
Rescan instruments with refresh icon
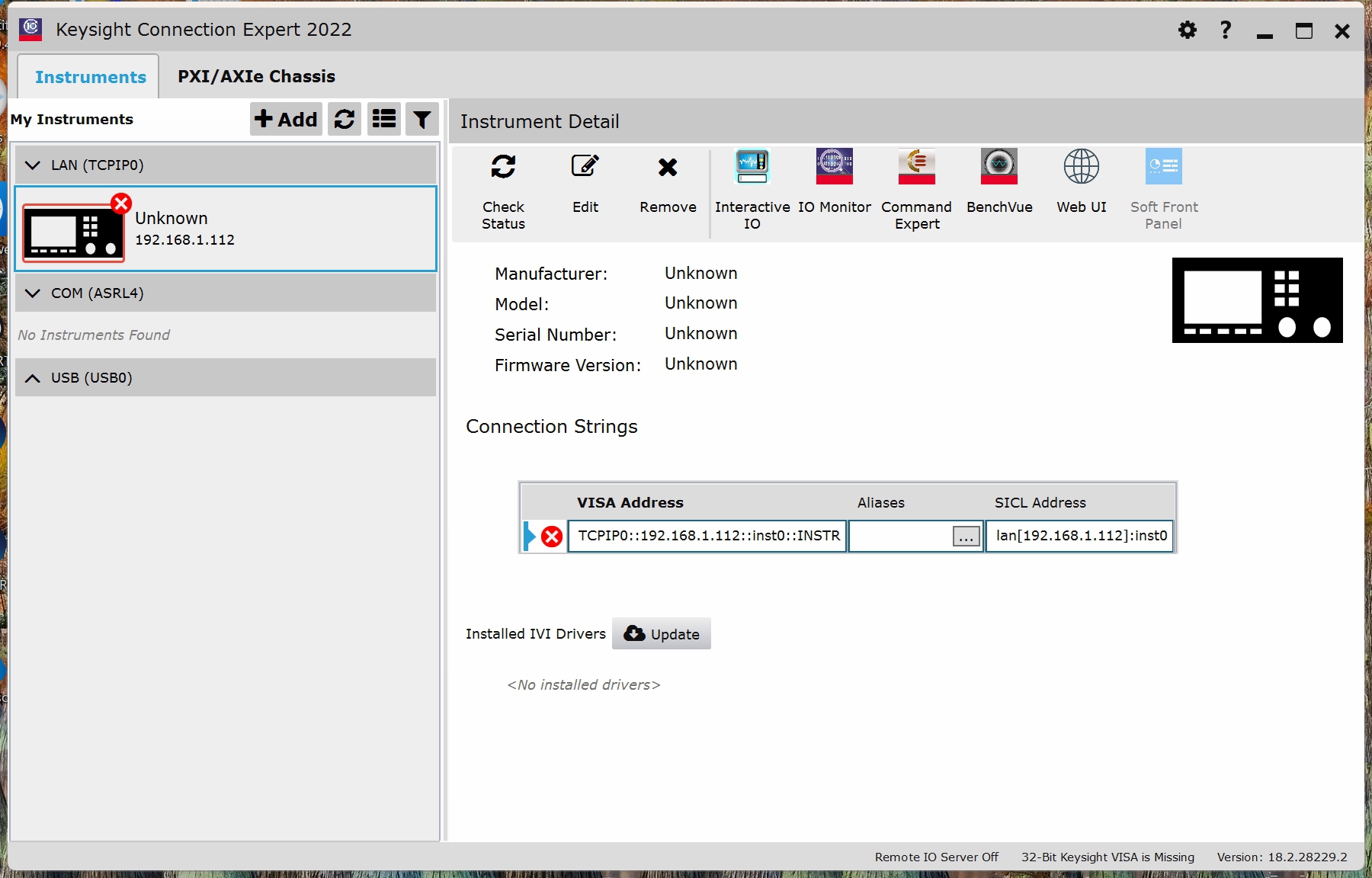click(345, 120)
